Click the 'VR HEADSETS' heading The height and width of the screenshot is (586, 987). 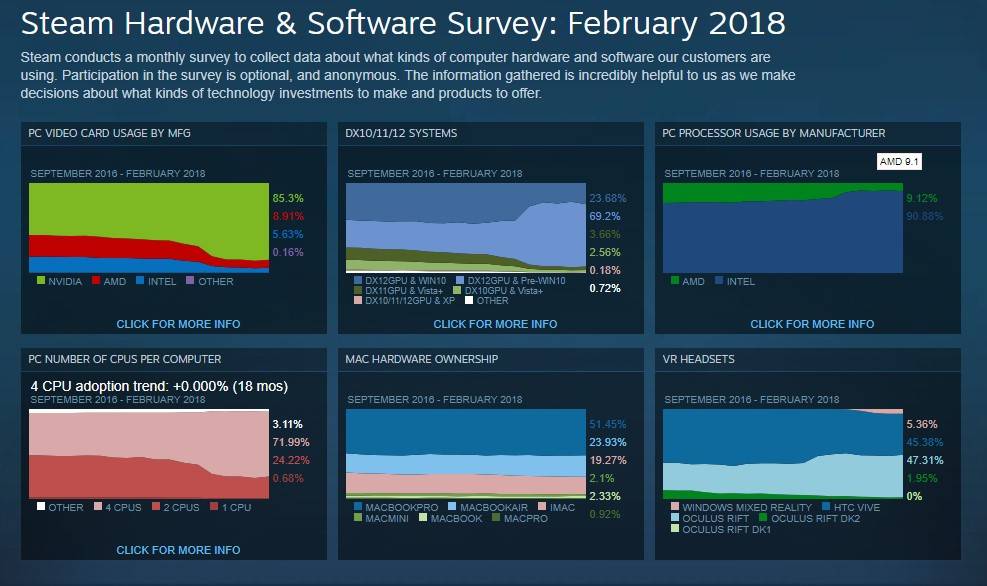699,359
